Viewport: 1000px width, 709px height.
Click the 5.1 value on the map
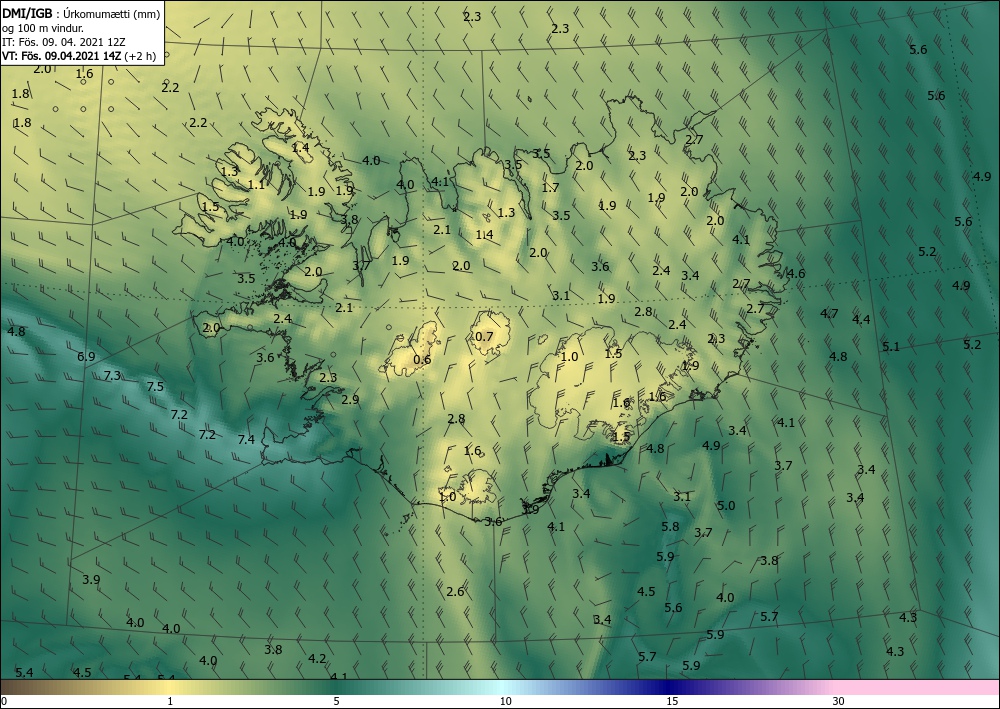pyautogui.click(x=891, y=347)
